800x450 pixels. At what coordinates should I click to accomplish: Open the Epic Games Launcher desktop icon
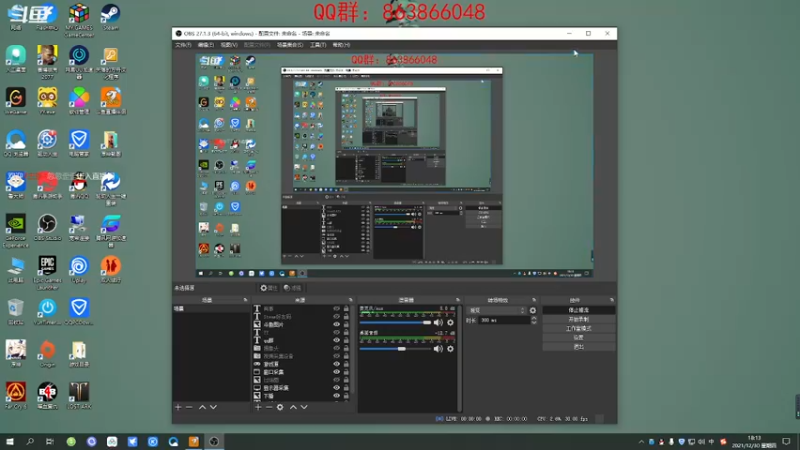pyautogui.click(x=47, y=273)
